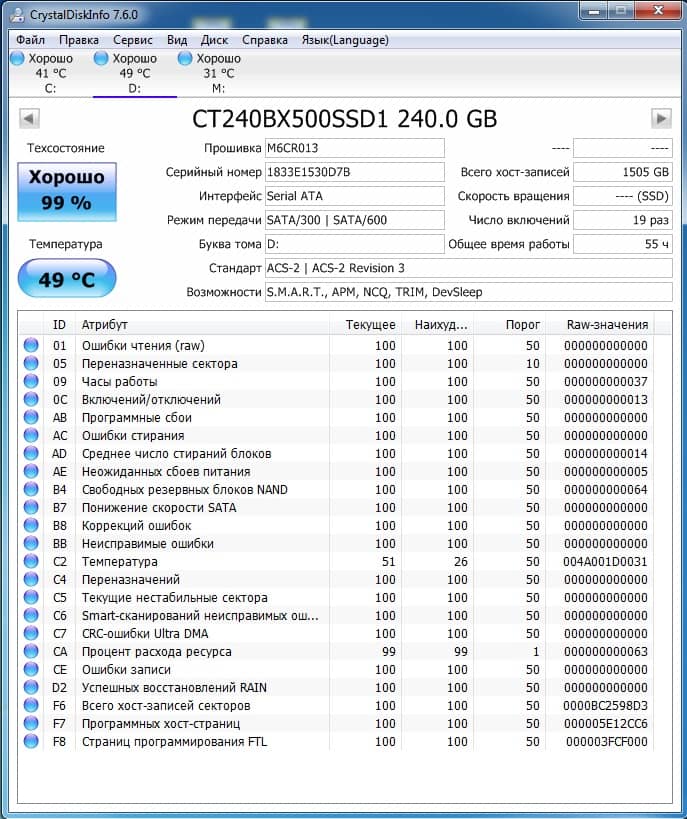The image size is (687, 819).
Task: Click the rotation speed value ---- (SSD)
Action: pyautogui.click(x=623, y=196)
